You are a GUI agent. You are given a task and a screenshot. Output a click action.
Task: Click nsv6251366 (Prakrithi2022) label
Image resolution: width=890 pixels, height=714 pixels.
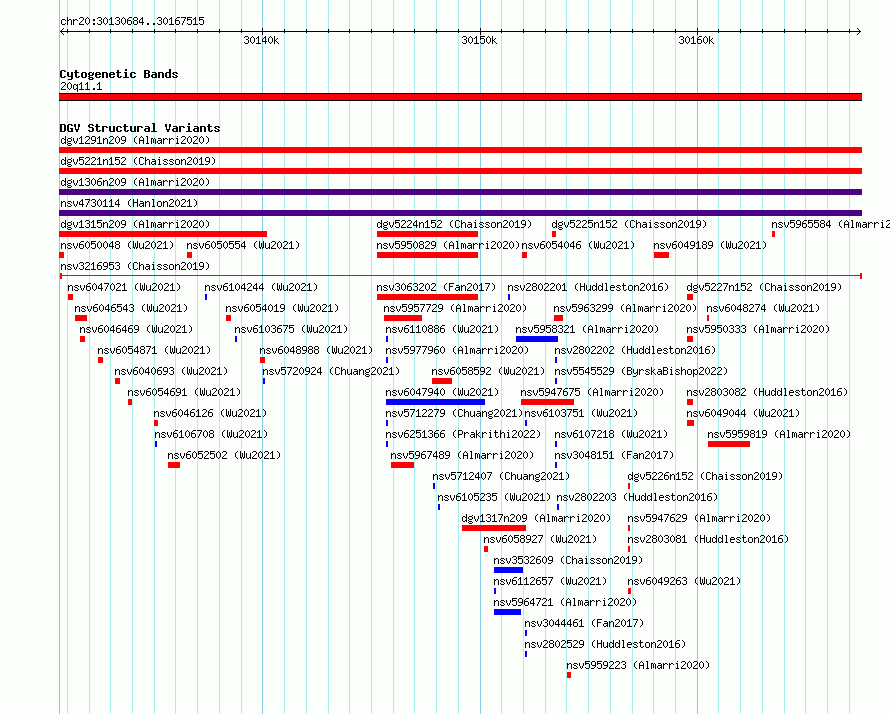tap(463, 434)
